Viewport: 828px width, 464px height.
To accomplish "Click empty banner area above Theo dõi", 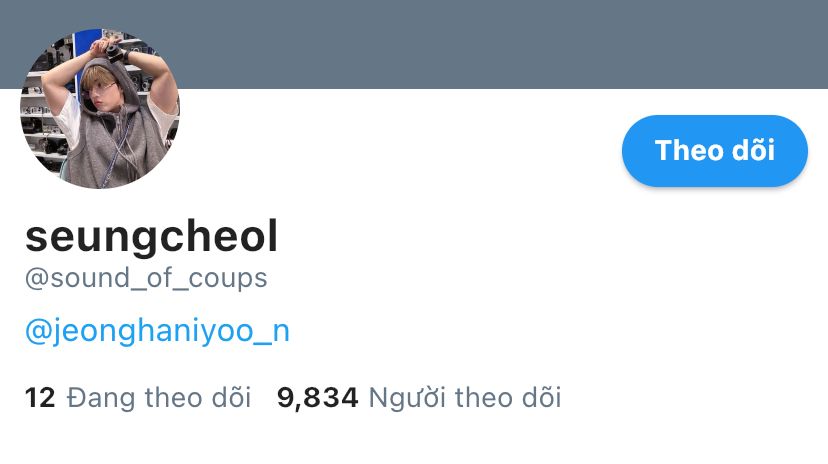I will point(714,44).
